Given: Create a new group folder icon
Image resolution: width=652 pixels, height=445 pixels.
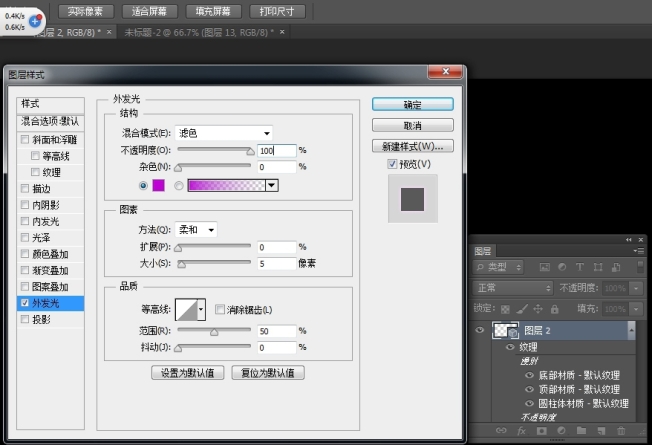Looking at the screenshot, I should (x=580, y=431).
